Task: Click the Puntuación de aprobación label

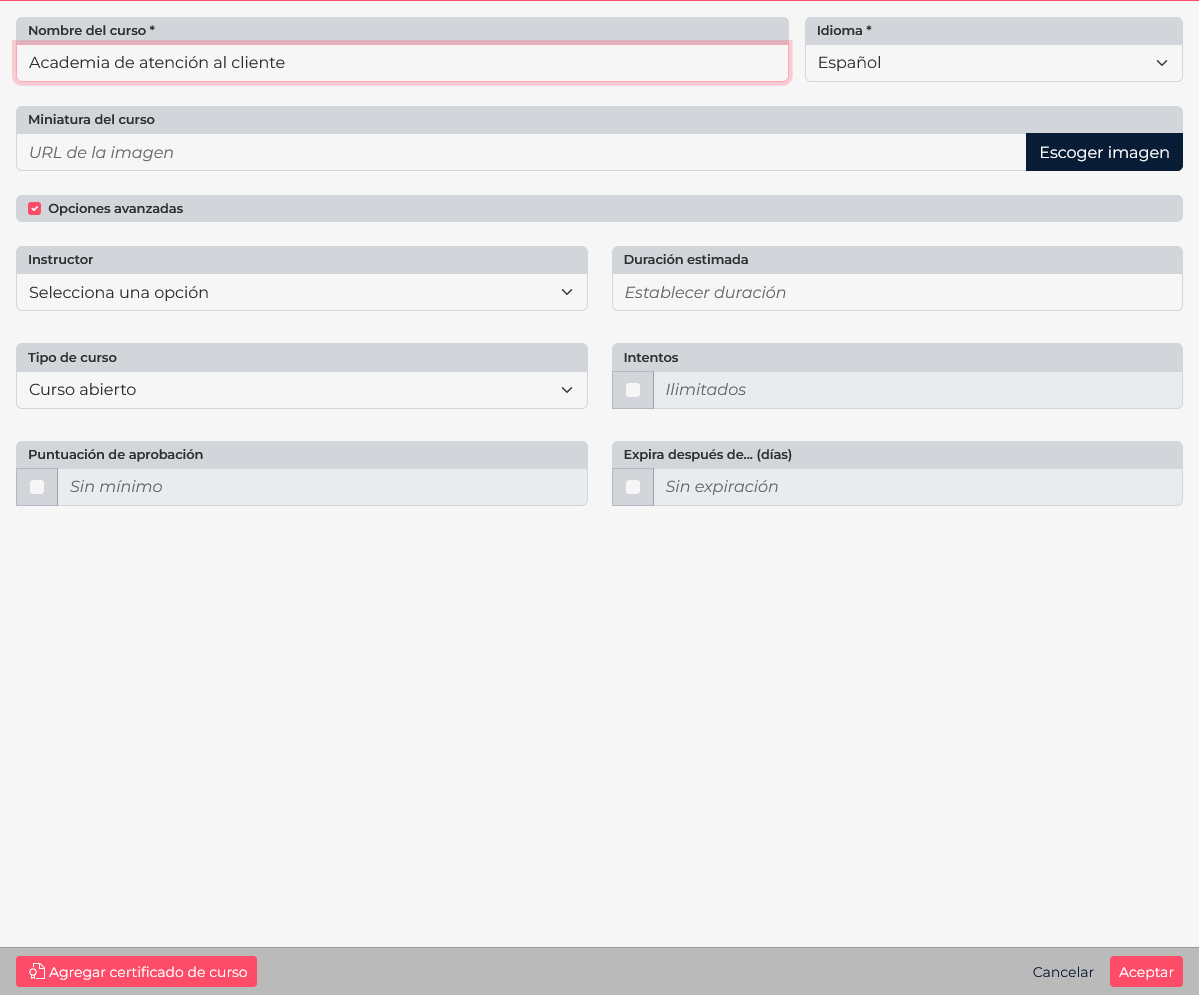Action: tap(115, 454)
